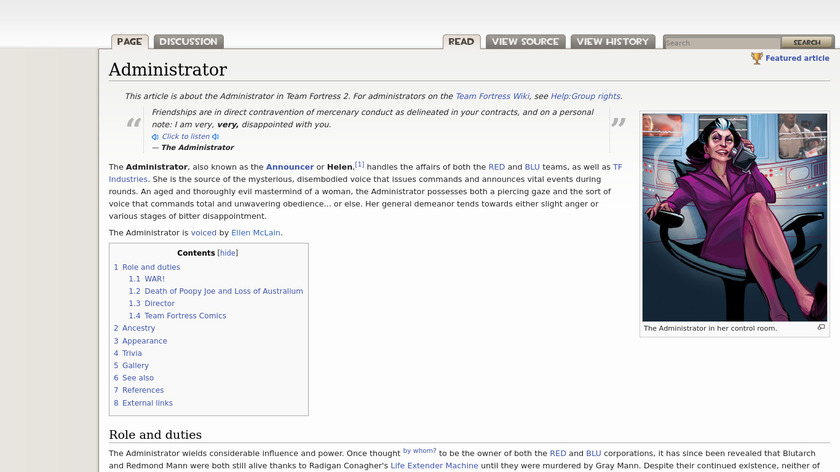The image size is (840, 472).
Task: Jump to 1.1 WAR! section
Action: [147, 279]
